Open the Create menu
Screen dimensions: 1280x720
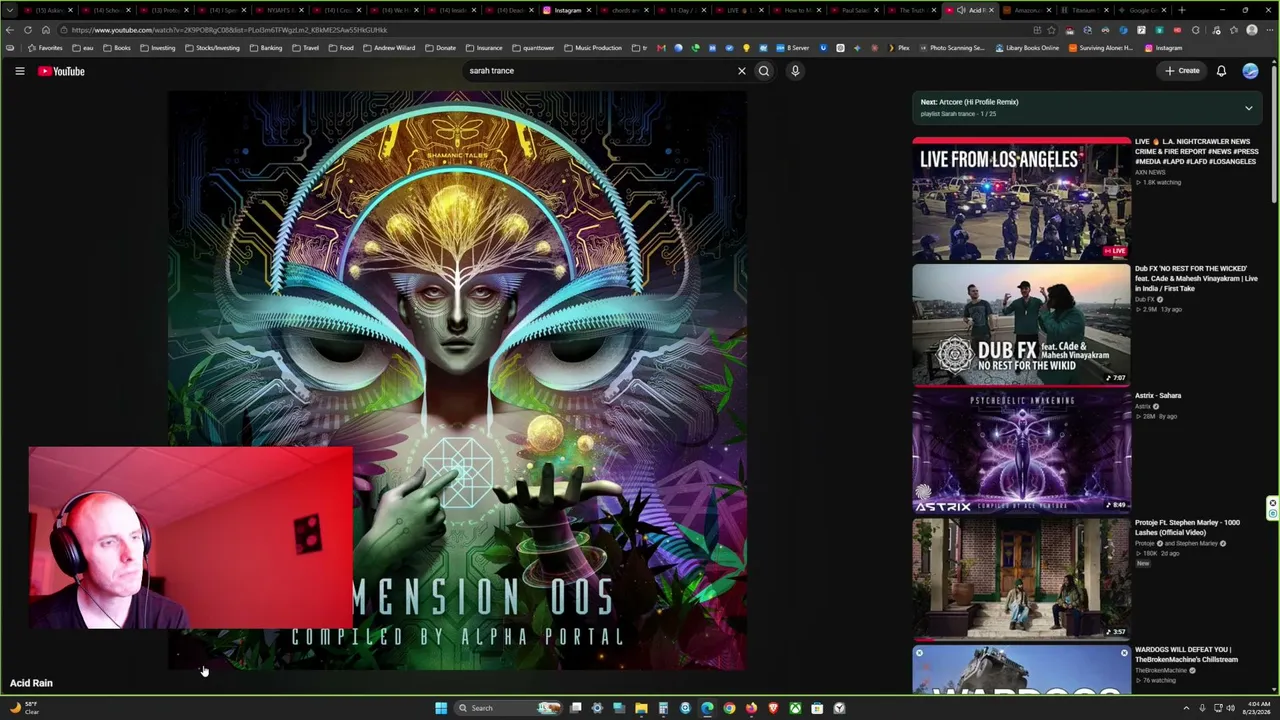[1182, 71]
